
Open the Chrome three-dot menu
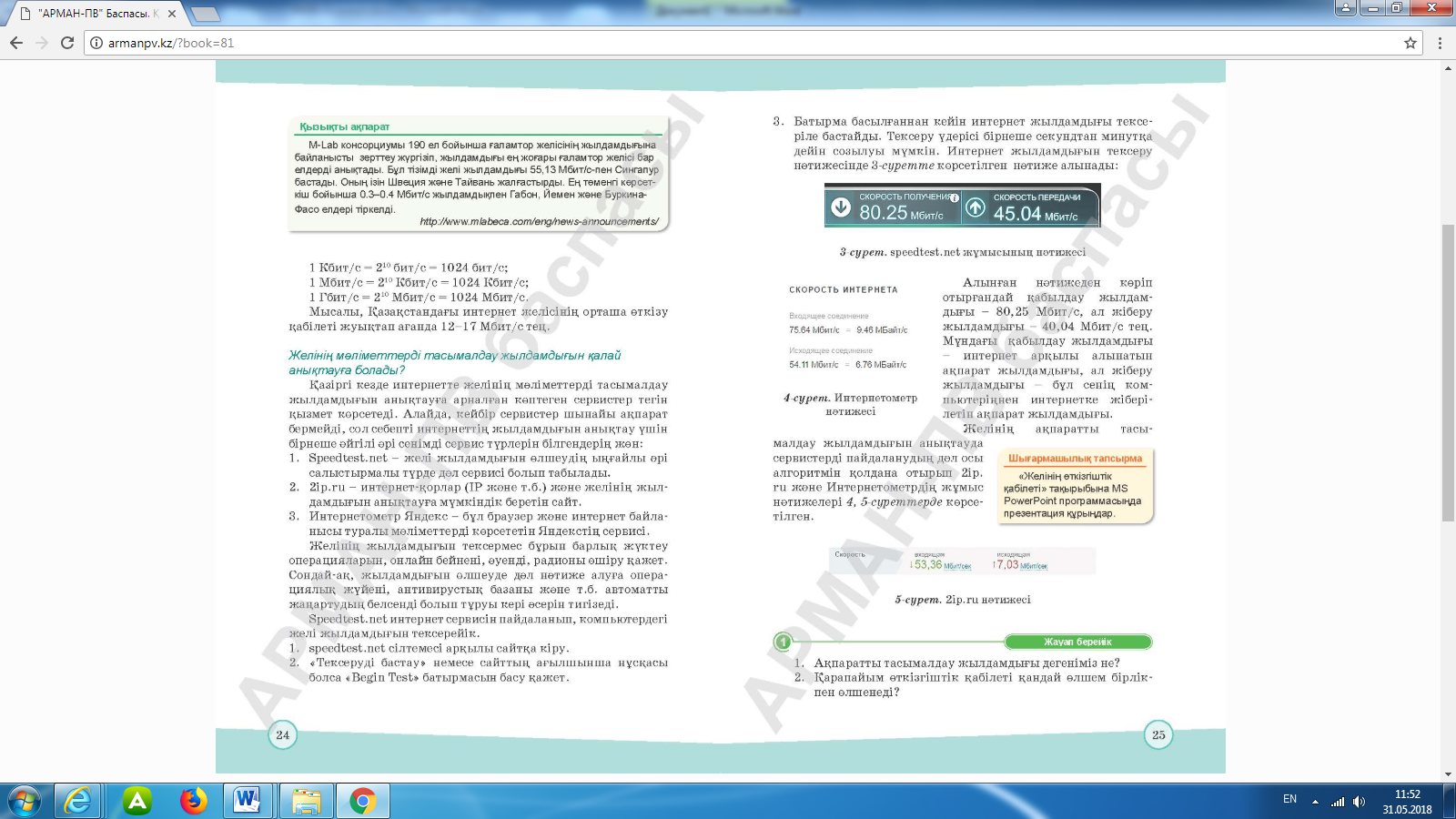pos(1440,43)
